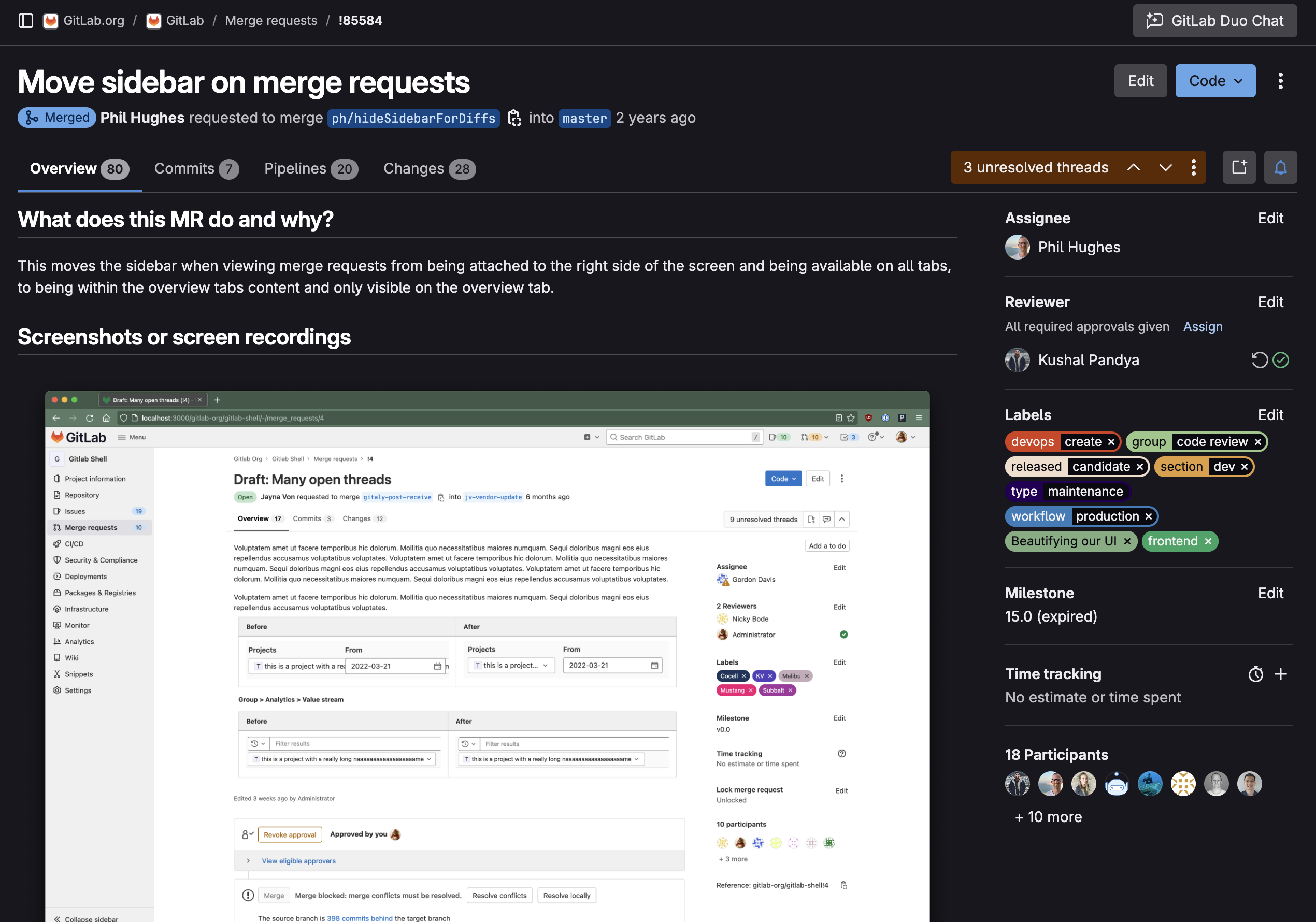Open the Code dropdown
The image size is (1316, 922).
point(1215,81)
